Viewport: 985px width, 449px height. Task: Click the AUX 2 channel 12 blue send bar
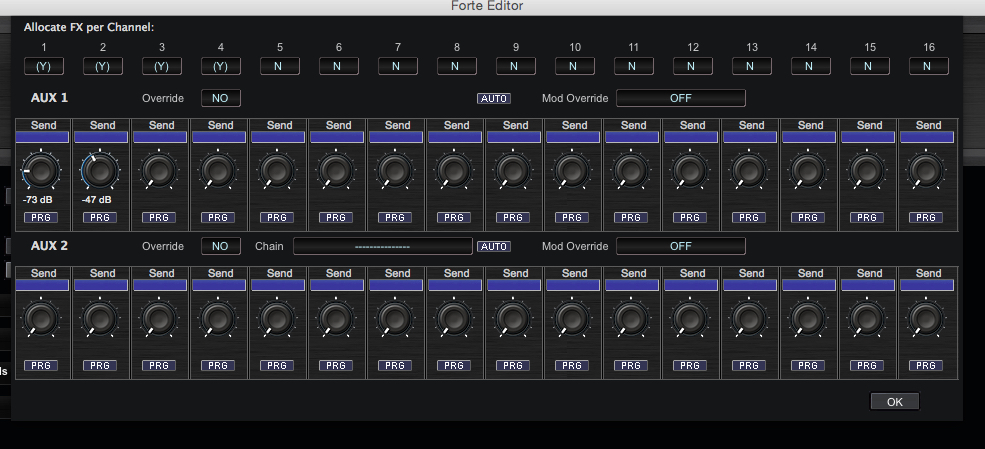click(x=691, y=285)
